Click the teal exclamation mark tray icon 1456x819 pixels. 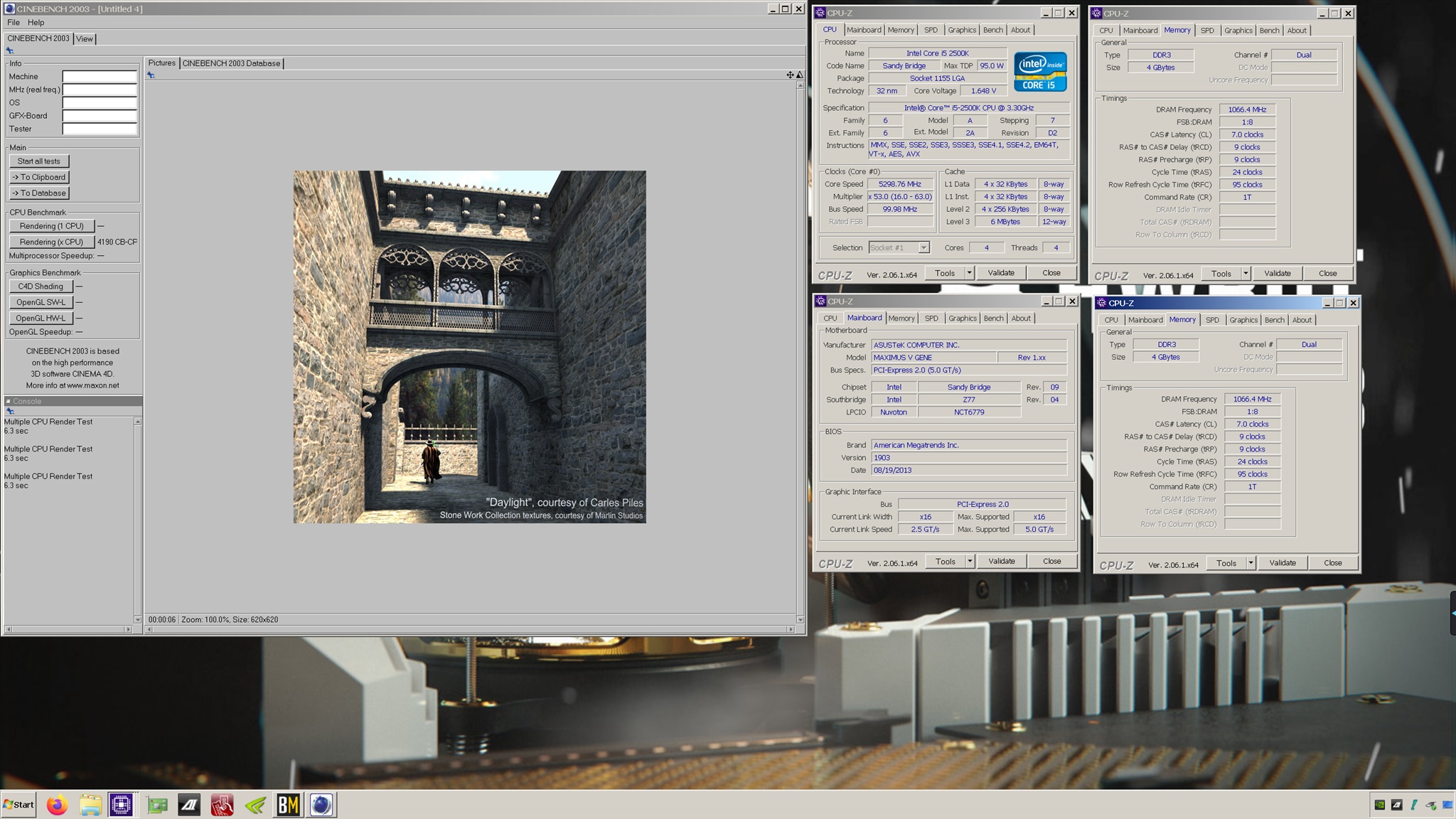coord(1413,805)
